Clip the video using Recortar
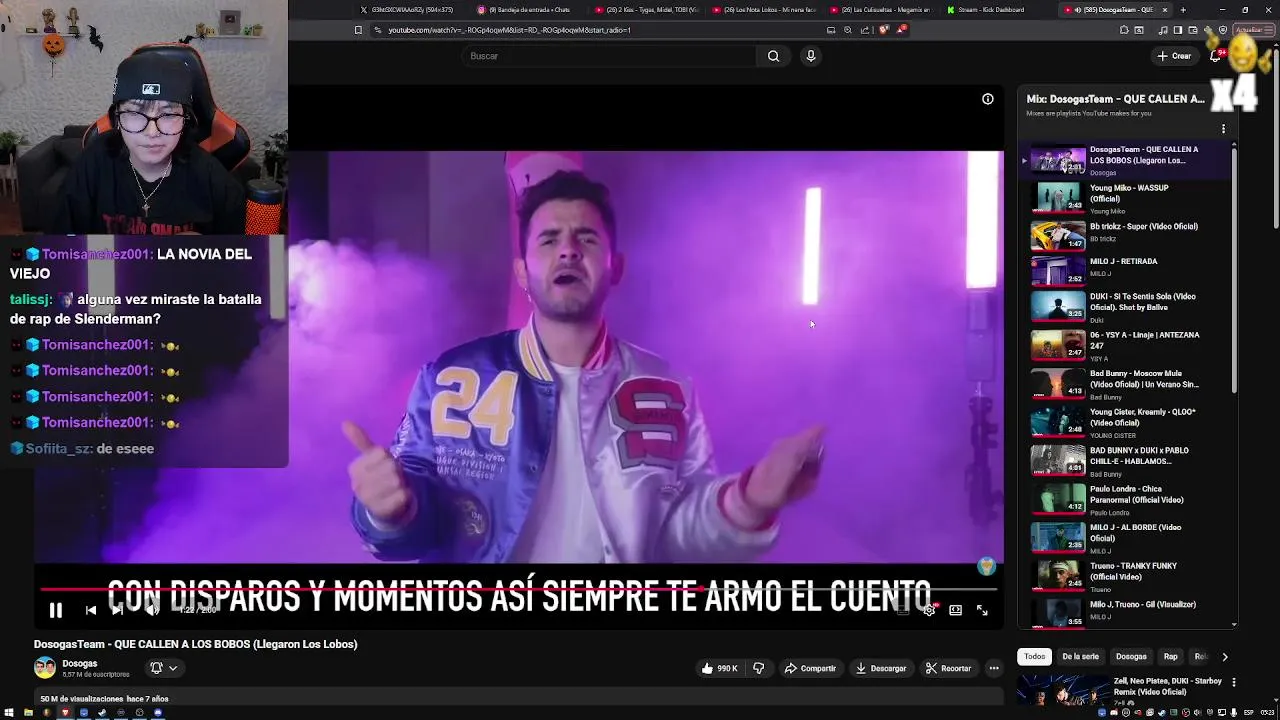This screenshot has height=720, width=1280. 948,668
